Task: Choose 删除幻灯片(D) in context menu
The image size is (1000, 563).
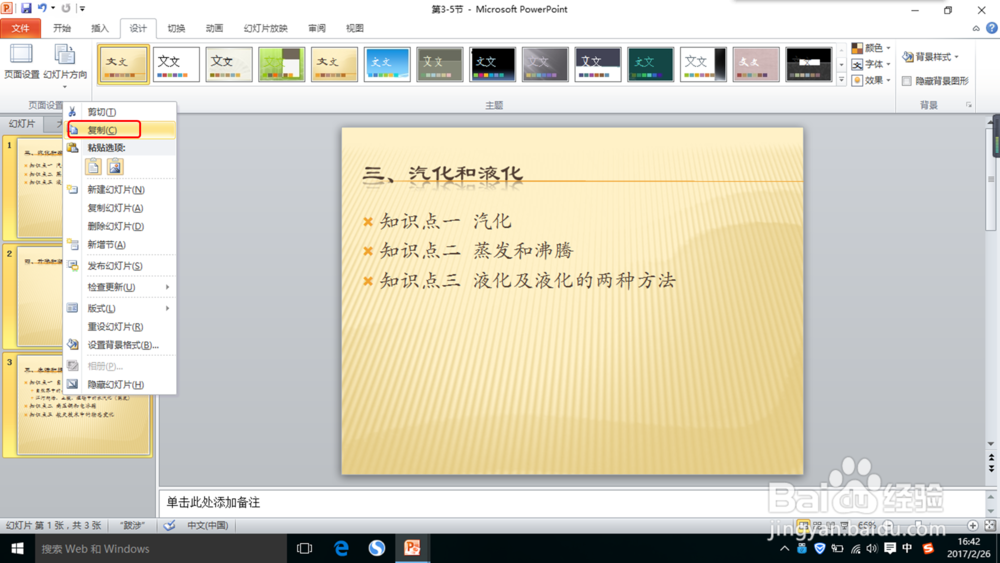Action: coord(120,226)
